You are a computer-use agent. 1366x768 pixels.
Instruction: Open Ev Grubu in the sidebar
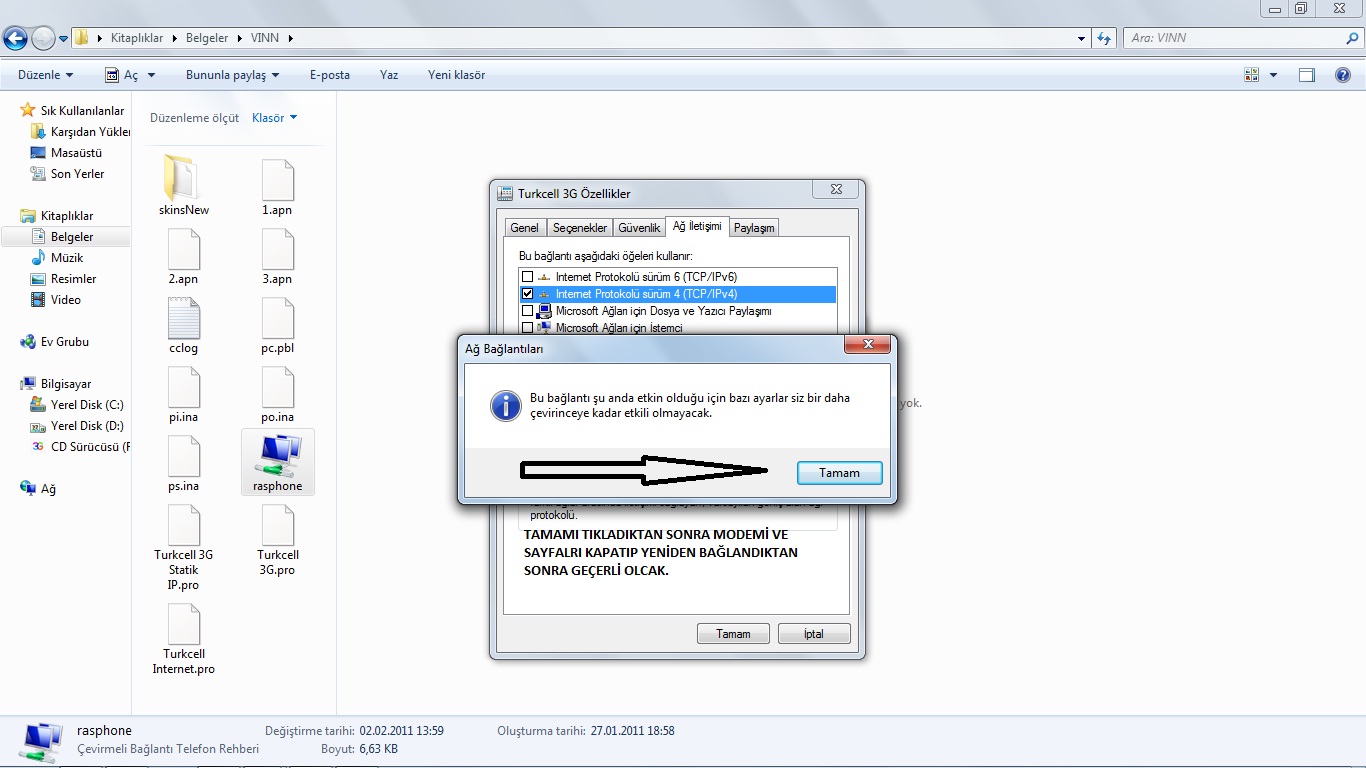point(64,342)
